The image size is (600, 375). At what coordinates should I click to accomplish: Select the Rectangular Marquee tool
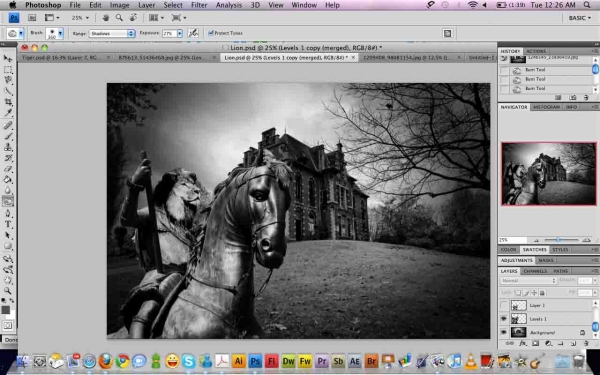(8, 70)
